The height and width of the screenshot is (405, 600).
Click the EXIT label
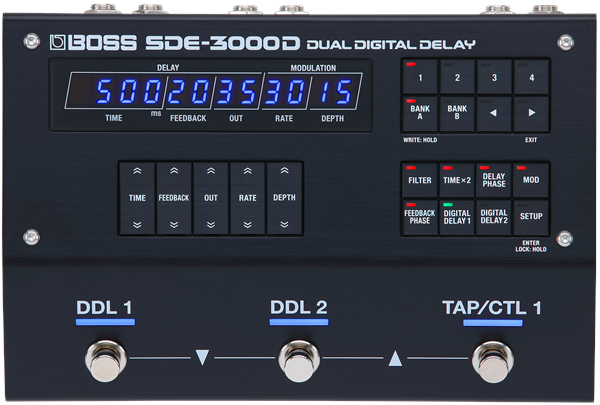531,140
